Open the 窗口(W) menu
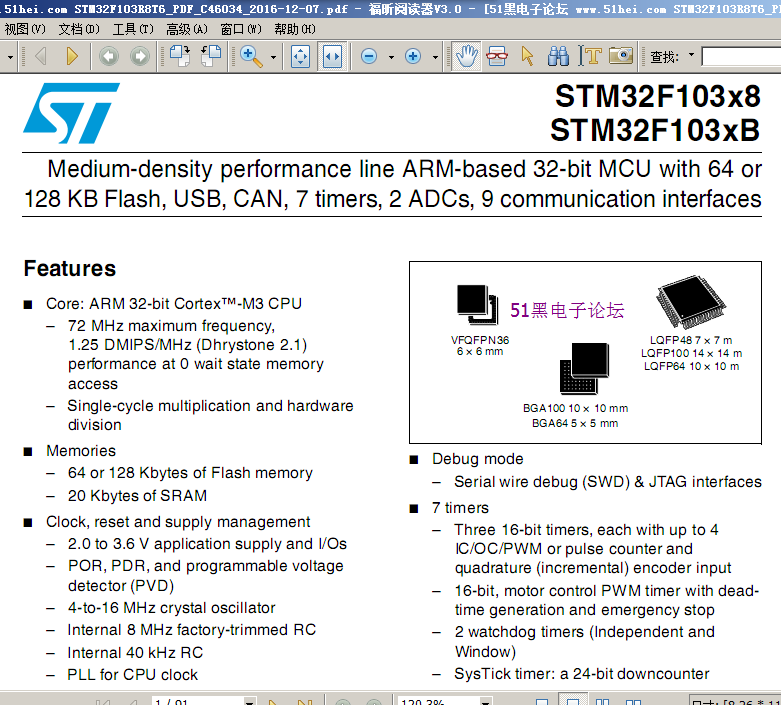 (241, 29)
